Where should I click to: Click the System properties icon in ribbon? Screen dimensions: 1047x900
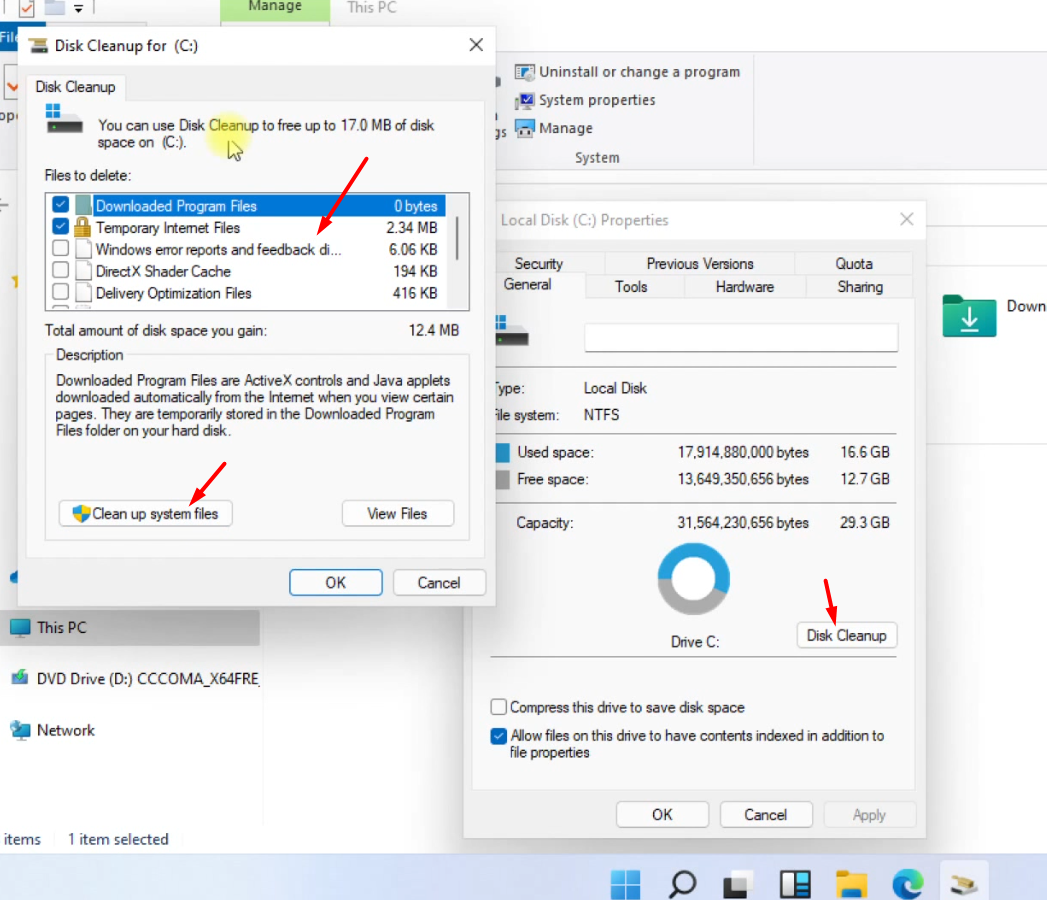click(x=524, y=100)
